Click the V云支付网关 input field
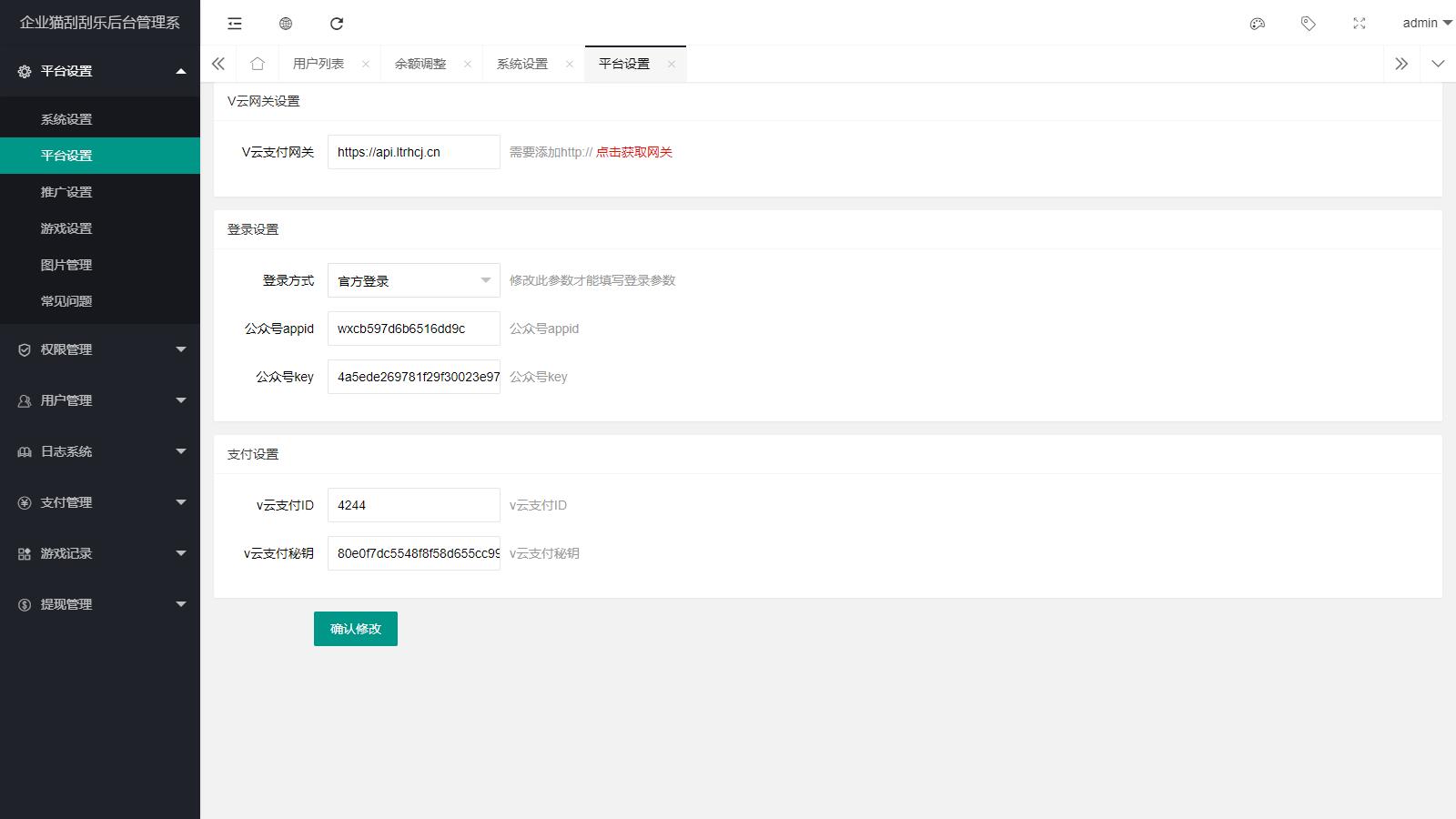This screenshot has height=819, width=1456. [x=413, y=152]
